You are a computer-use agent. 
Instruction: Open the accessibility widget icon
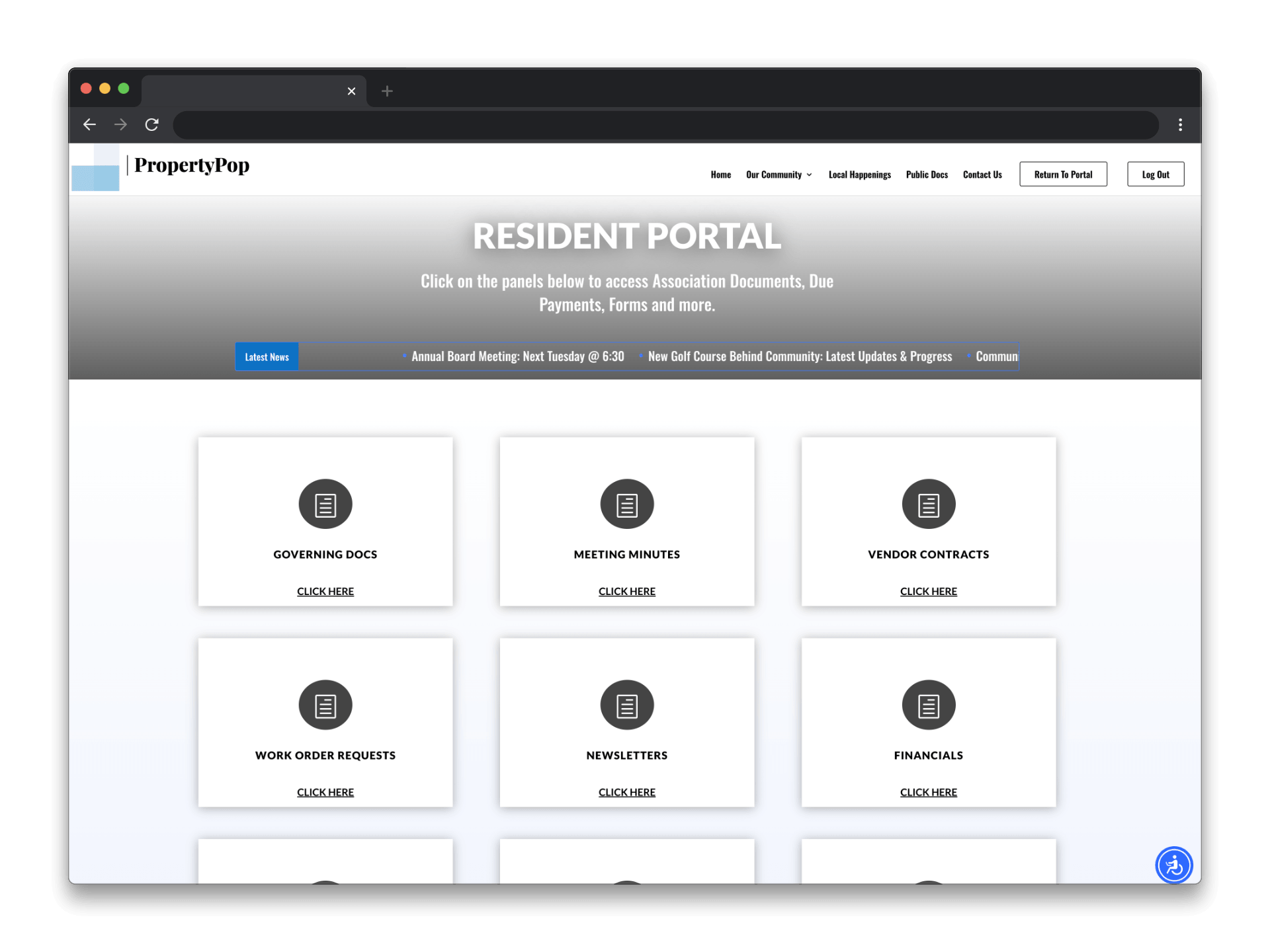1174,865
